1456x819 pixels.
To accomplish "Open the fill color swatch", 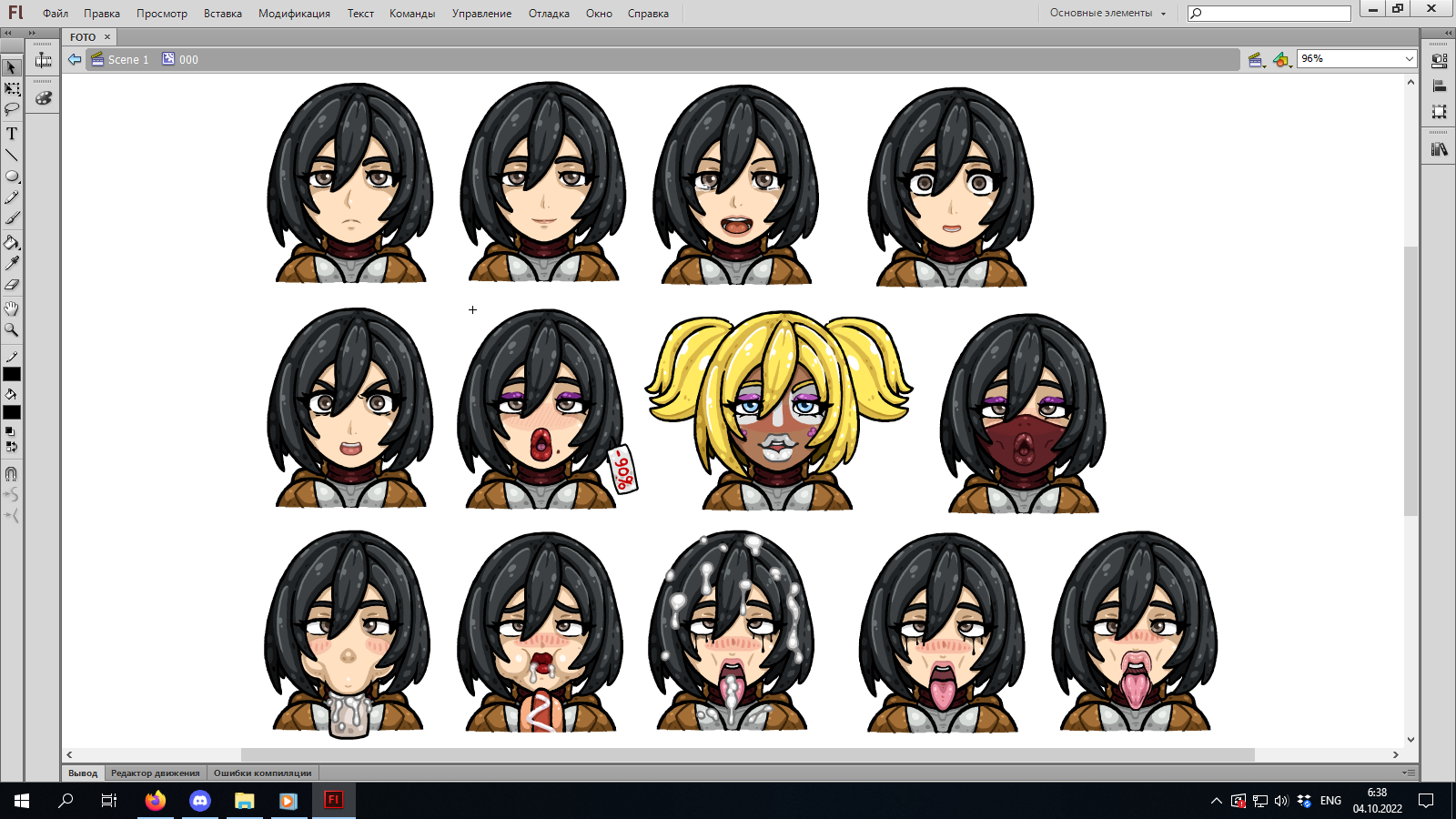I will coord(12,412).
